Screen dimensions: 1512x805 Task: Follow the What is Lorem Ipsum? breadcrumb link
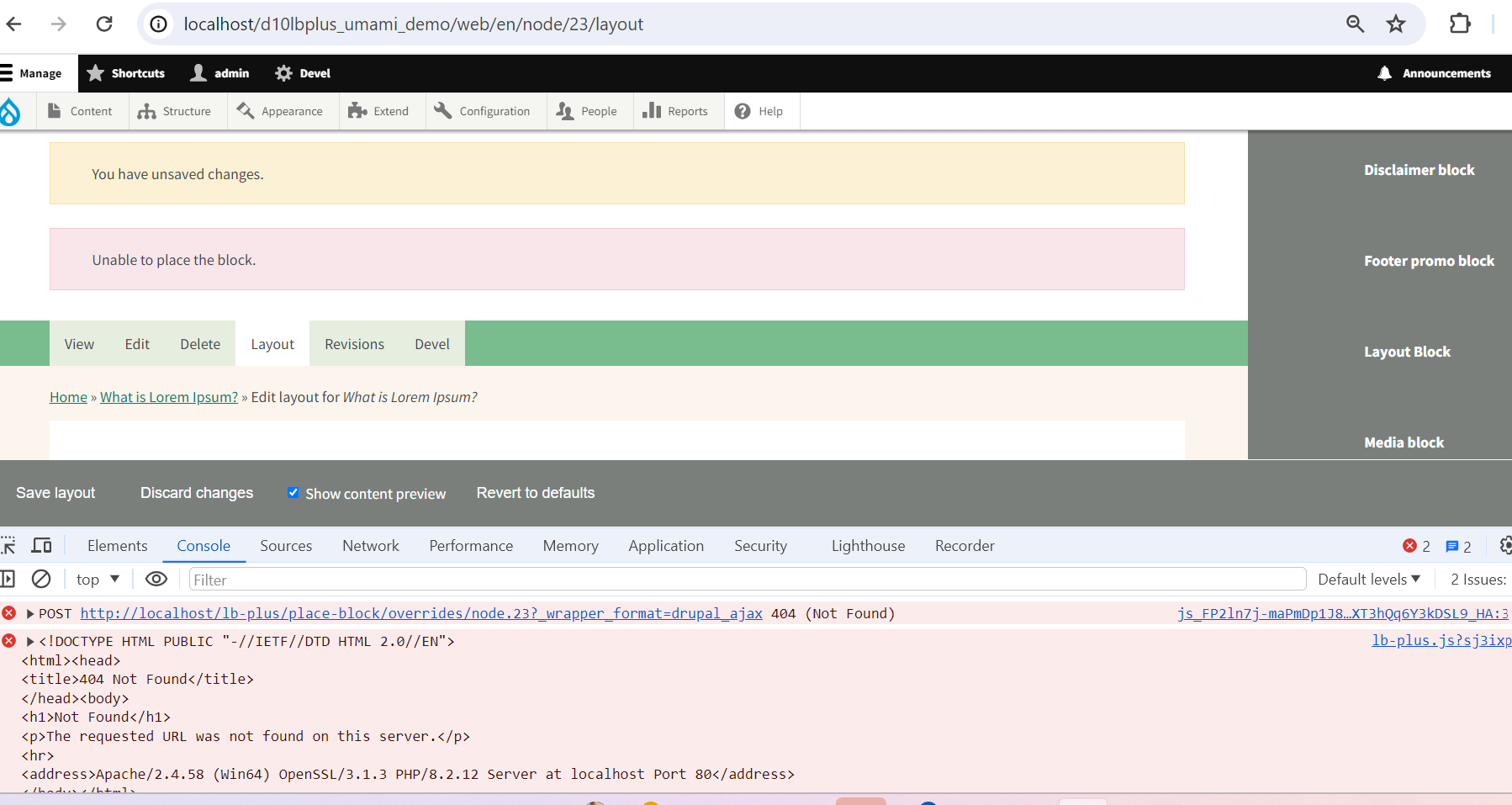click(168, 396)
